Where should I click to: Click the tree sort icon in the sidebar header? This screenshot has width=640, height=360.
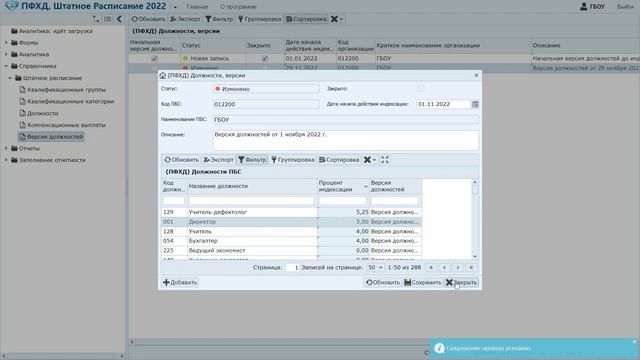(x=96, y=19)
